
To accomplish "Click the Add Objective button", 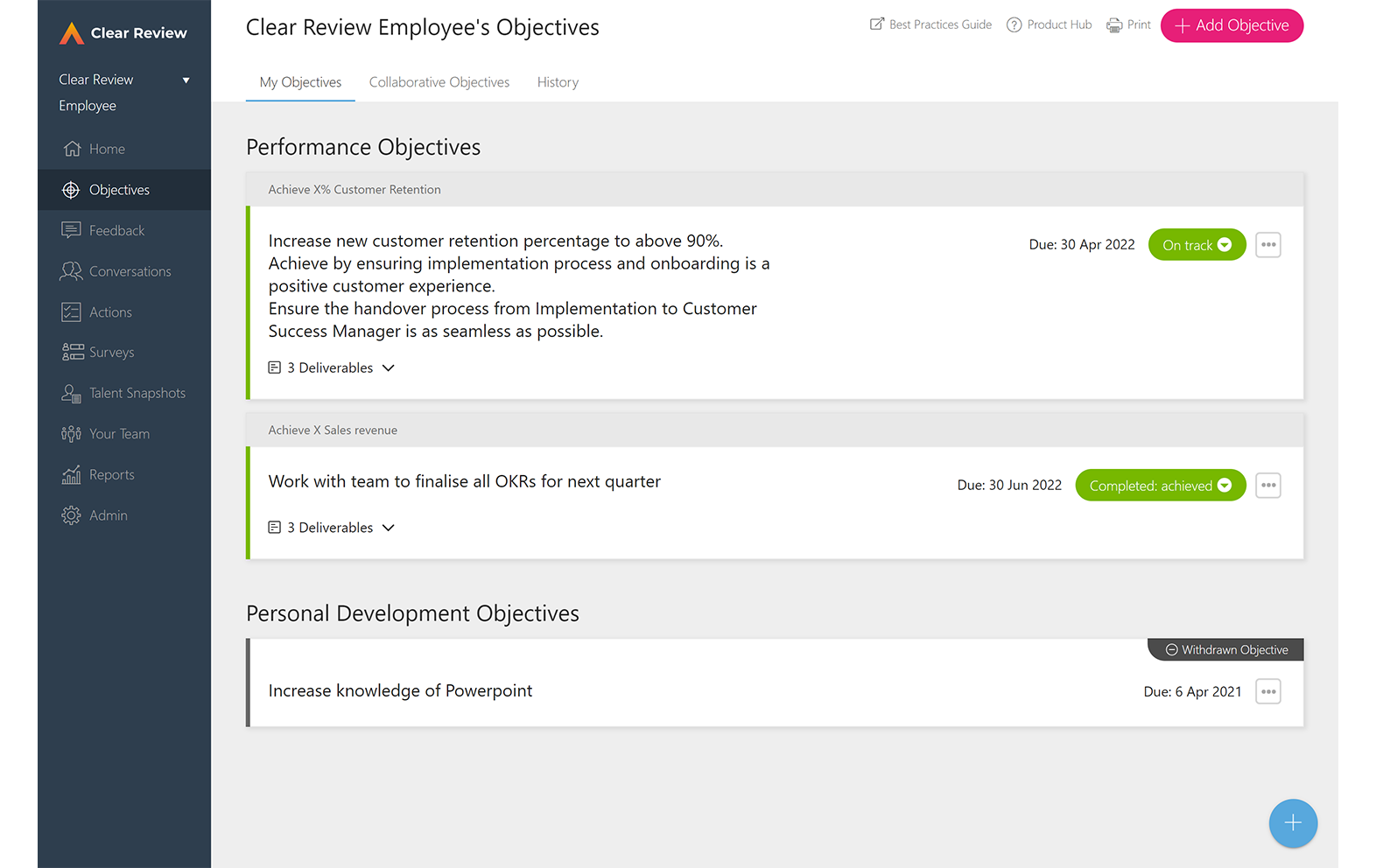I will 1232,25.
